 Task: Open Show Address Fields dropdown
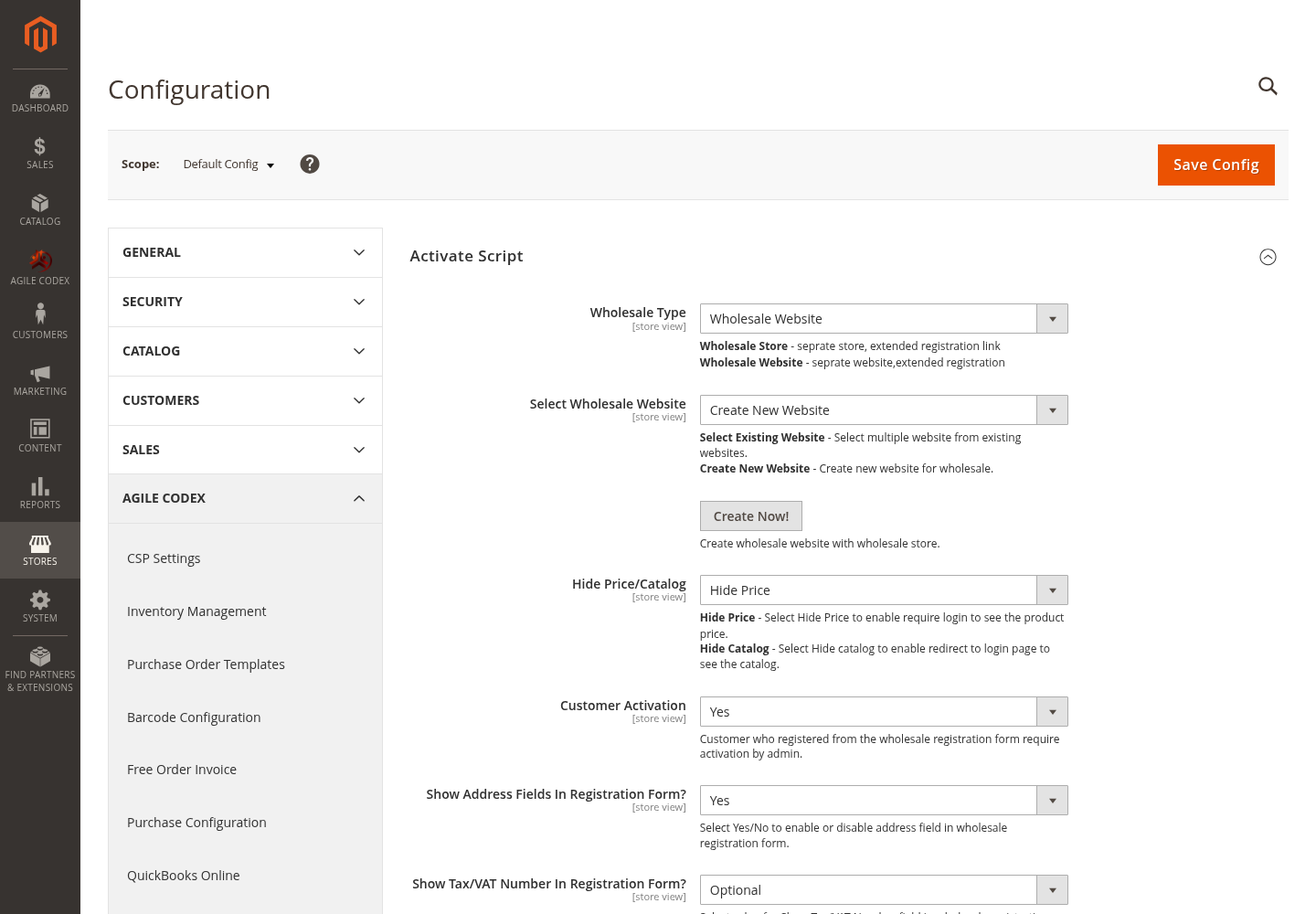pyautogui.click(x=884, y=801)
